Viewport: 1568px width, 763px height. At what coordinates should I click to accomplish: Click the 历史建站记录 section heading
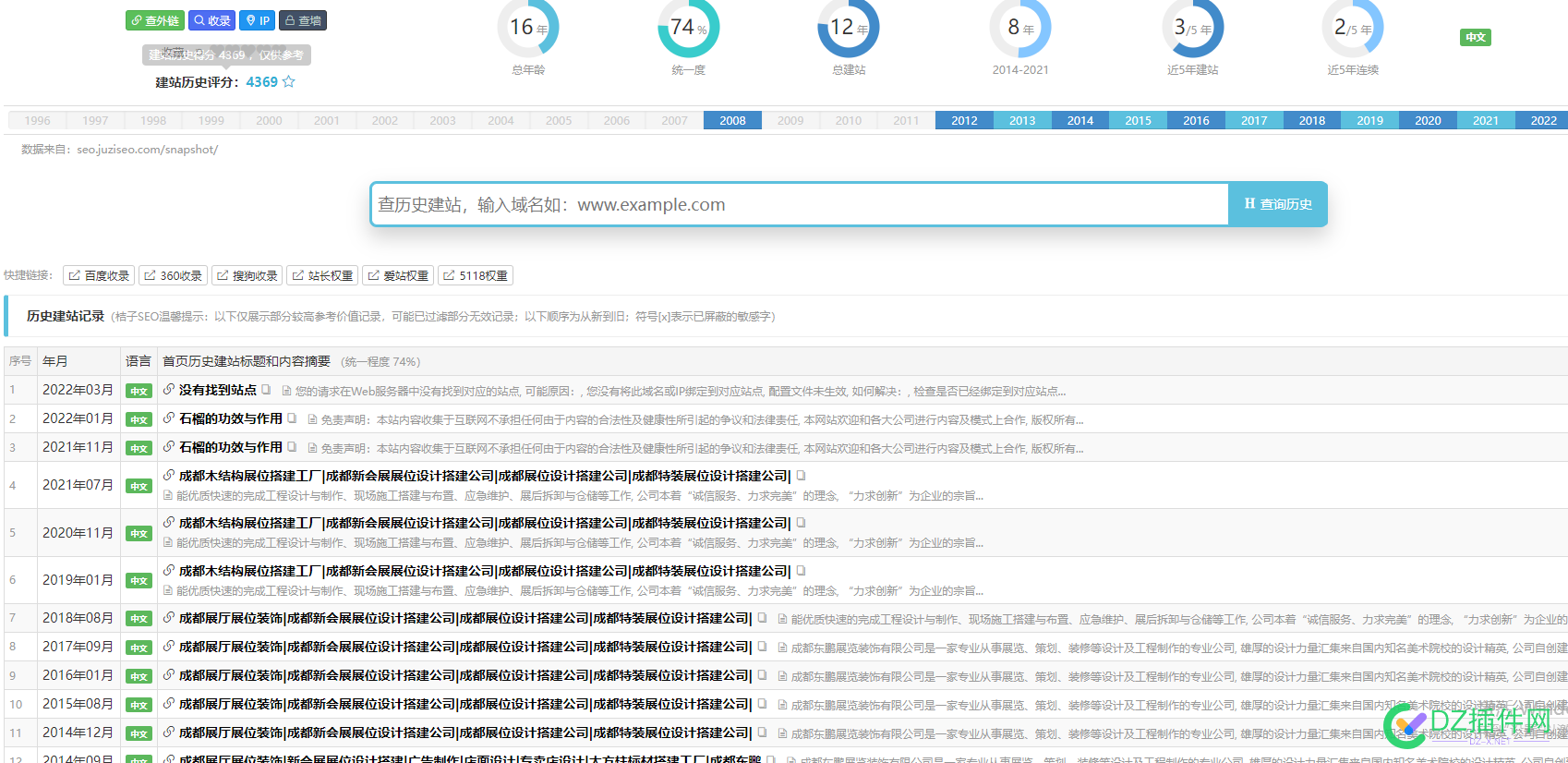pyautogui.click(x=66, y=316)
